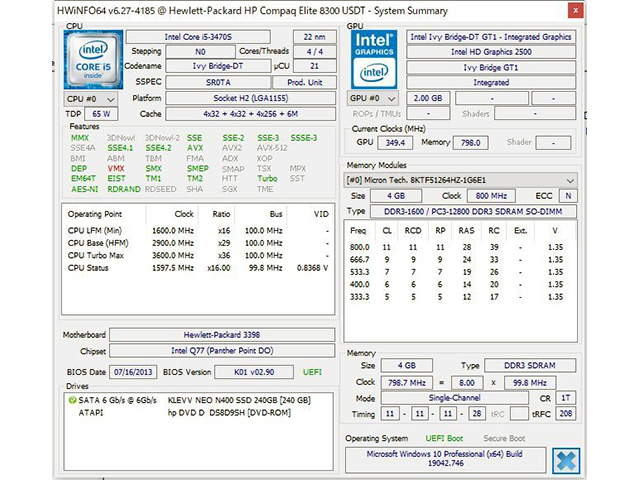
Task: Click the memory clock 798.7 MHz field
Action: coord(407,383)
